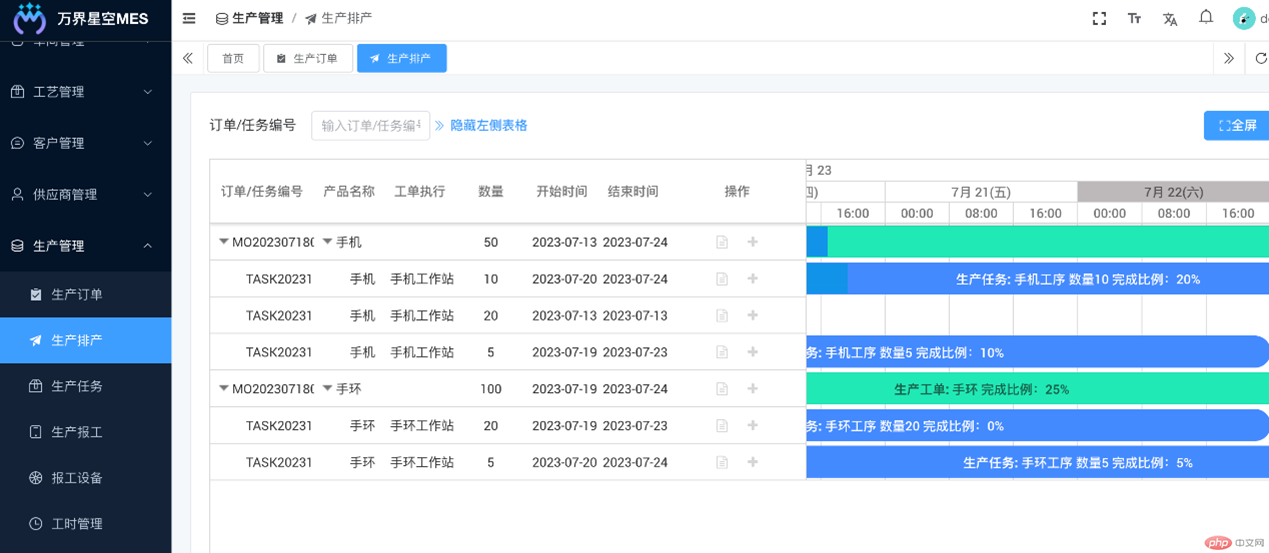The width and height of the screenshot is (1269, 553).
Task: Focus the 订单/任务编号 search input
Action: point(370,125)
